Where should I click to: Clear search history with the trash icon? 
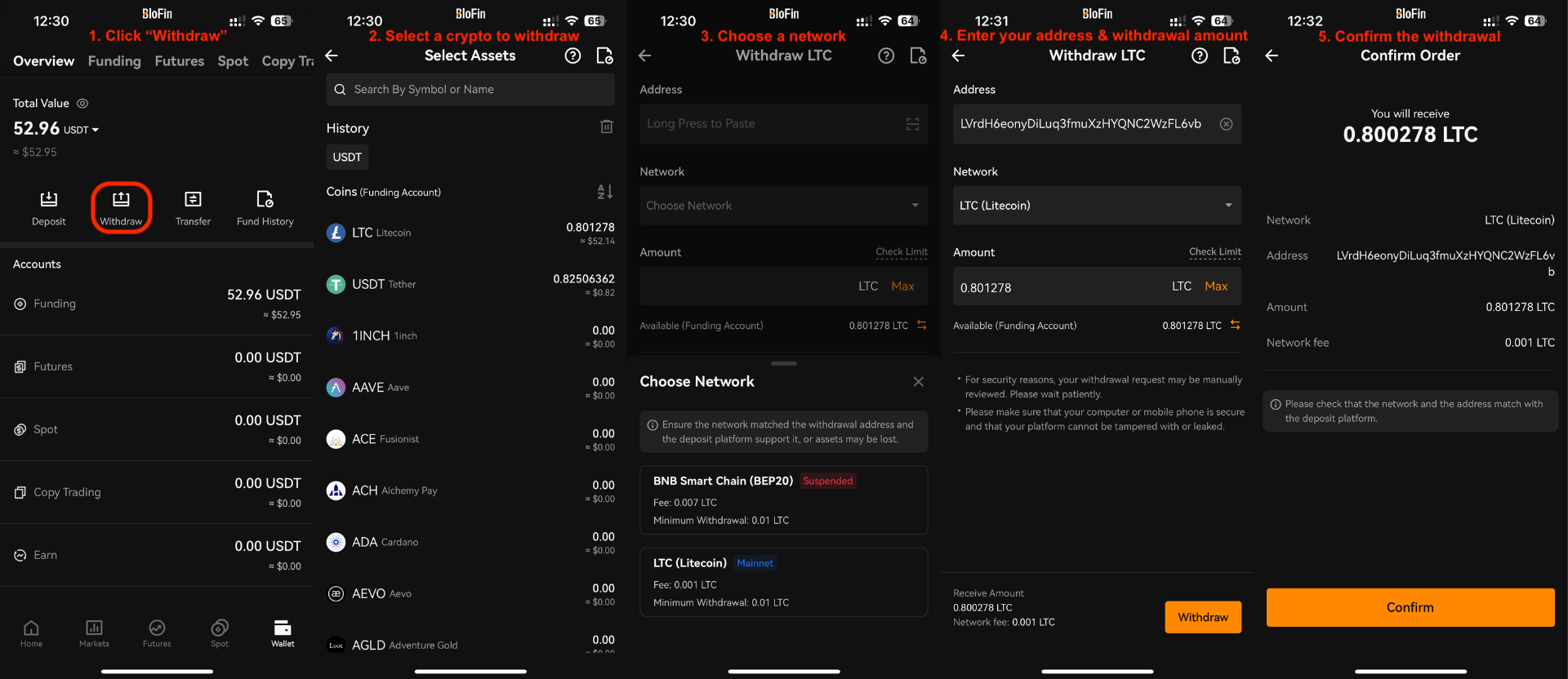[x=606, y=126]
